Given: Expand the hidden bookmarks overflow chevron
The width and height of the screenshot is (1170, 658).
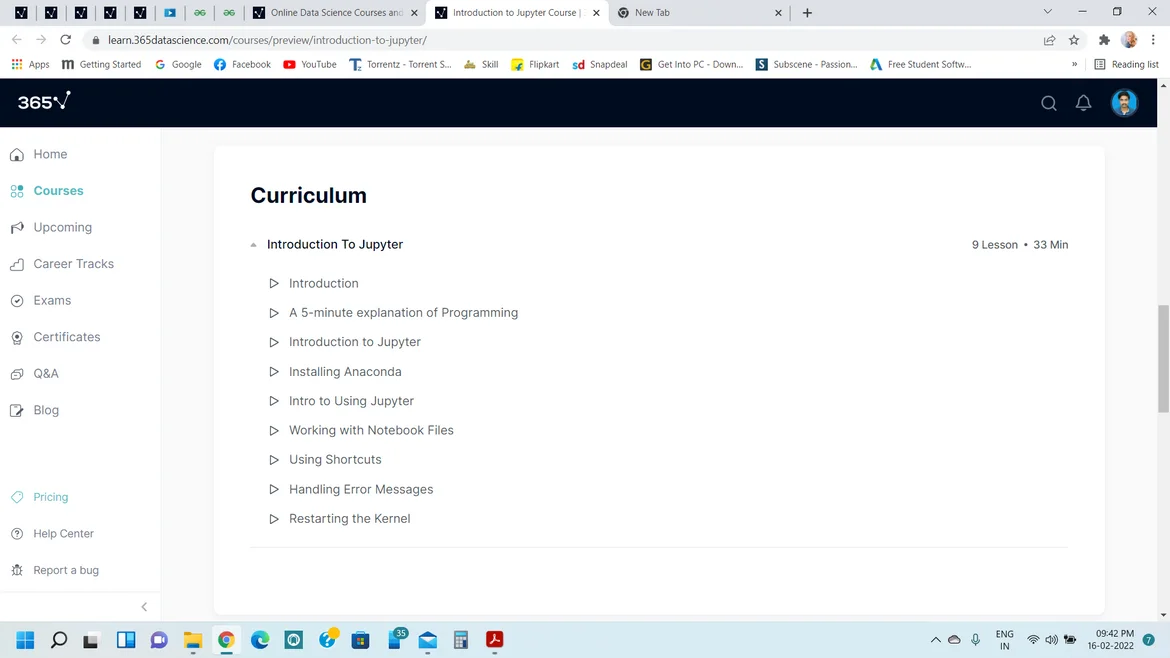Looking at the screenshot, I should (x=1075, y=64).
